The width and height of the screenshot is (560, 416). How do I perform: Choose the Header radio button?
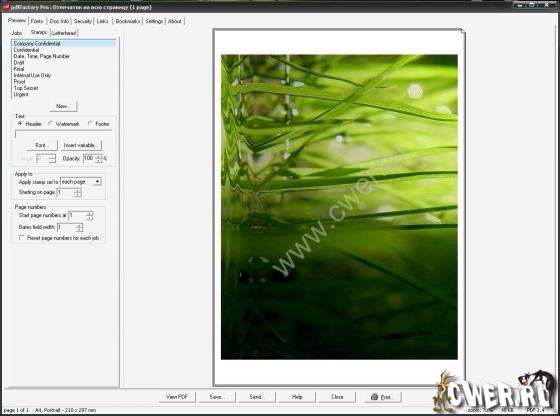click(x=20, y=124)
